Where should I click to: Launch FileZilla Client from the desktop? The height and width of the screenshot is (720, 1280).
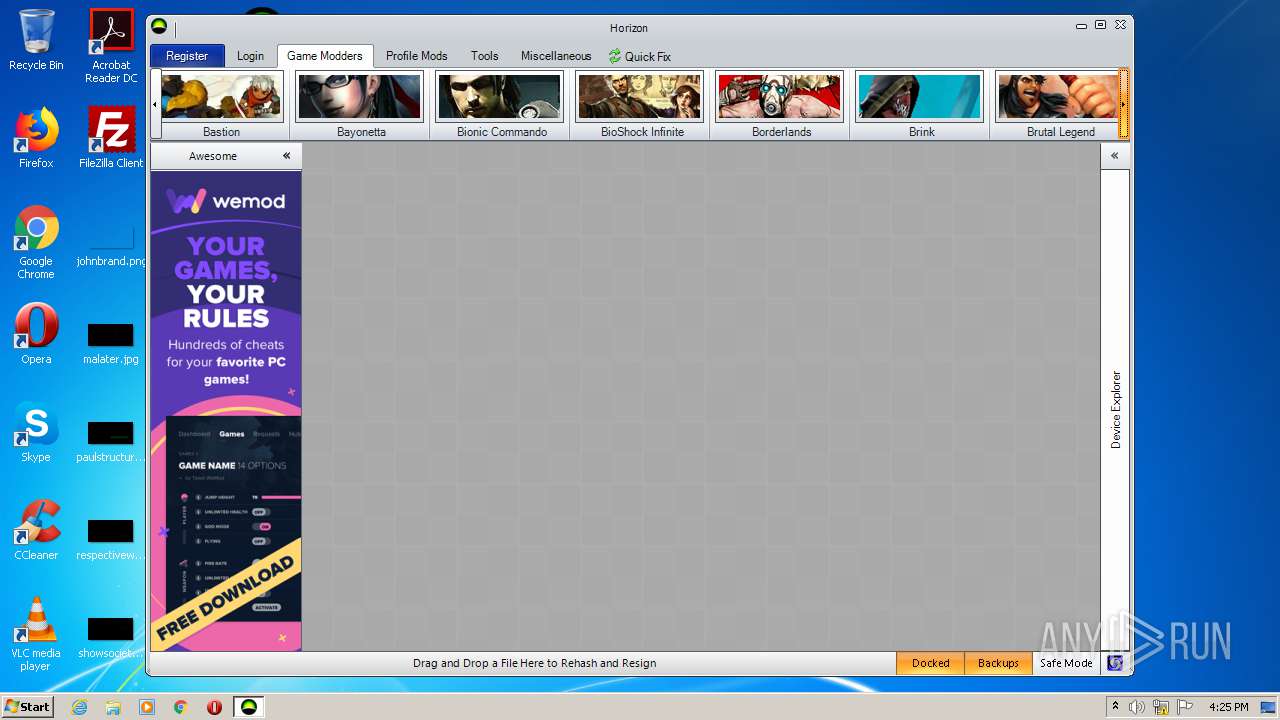pyautogui.click(x=111, y=138)
